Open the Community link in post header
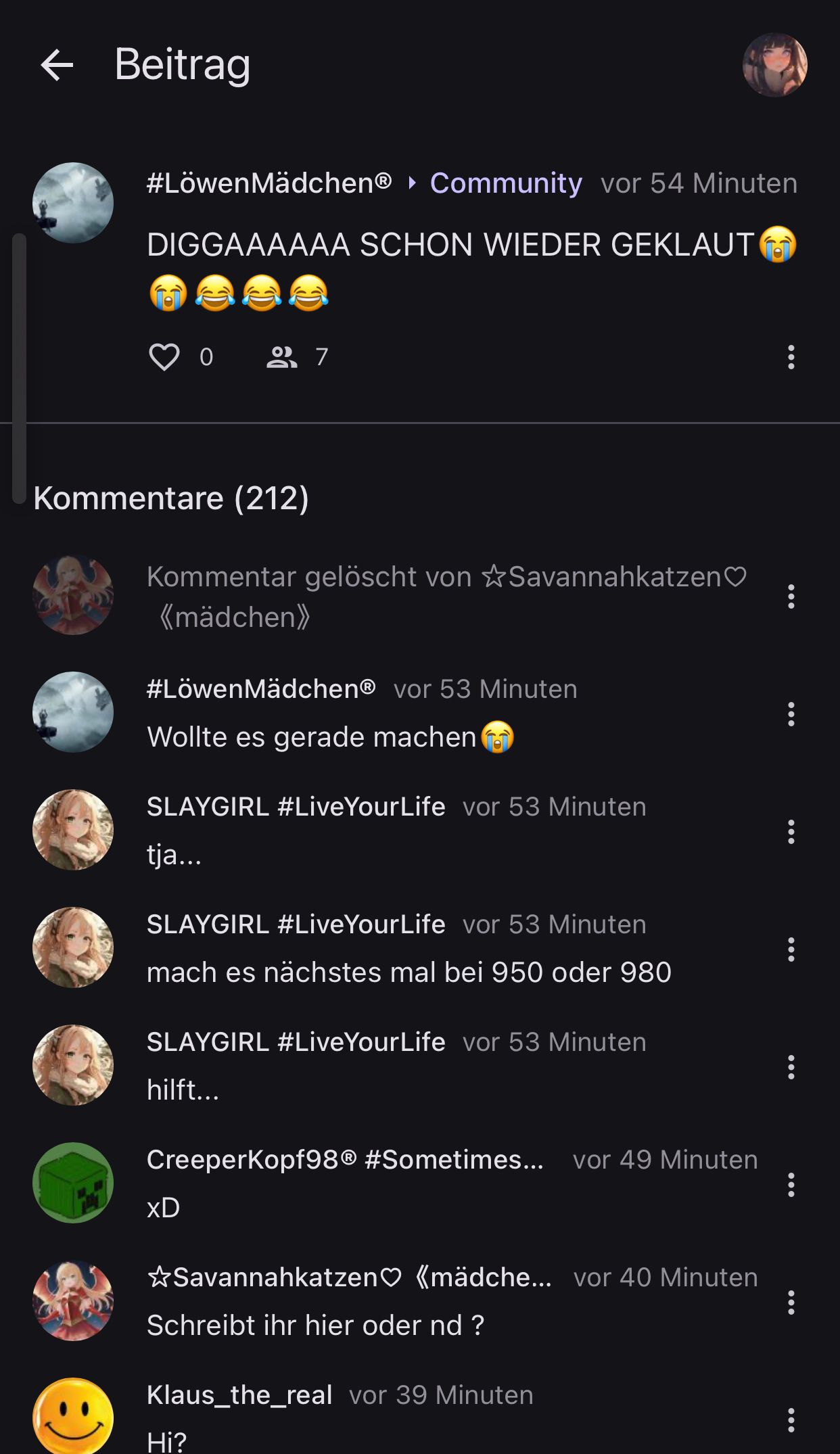This screenshot has height=1454, width=840. pos(506,183)
